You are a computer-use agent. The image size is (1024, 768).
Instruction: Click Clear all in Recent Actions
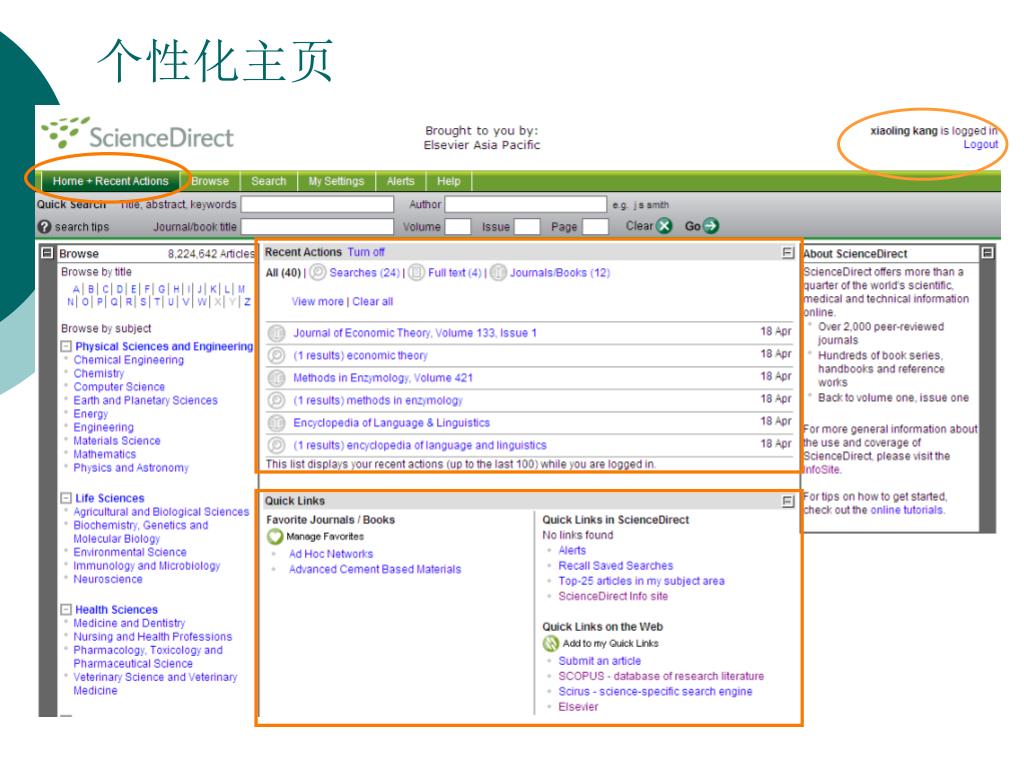pos(373,302)
